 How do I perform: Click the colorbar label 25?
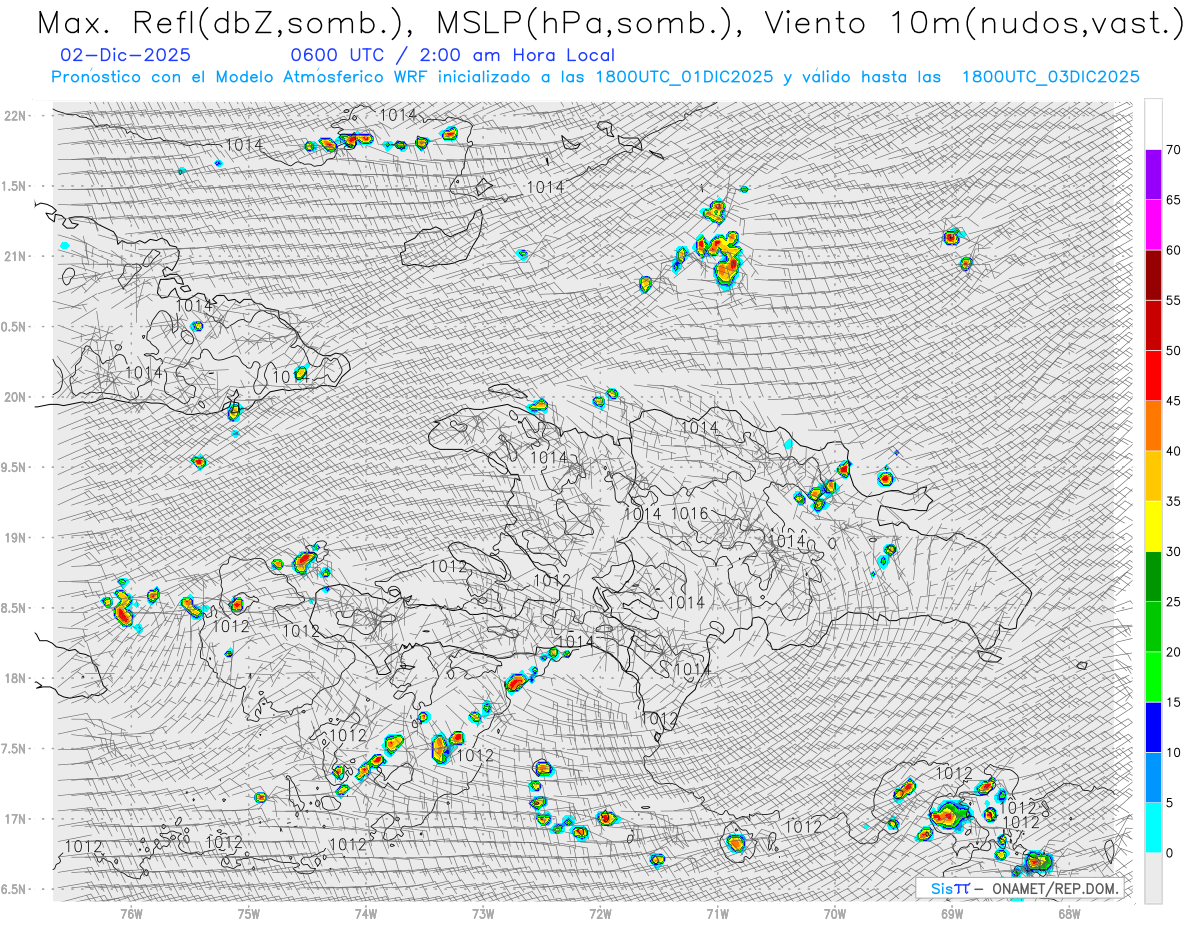[1173, 602]
